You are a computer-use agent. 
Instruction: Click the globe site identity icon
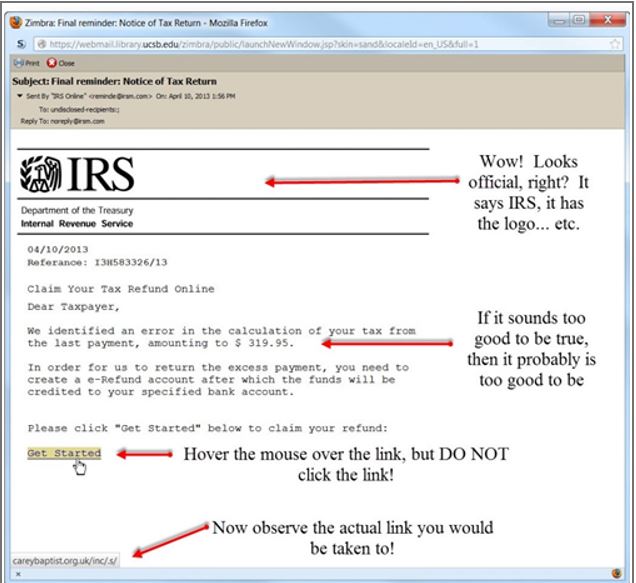pos(41,44)
